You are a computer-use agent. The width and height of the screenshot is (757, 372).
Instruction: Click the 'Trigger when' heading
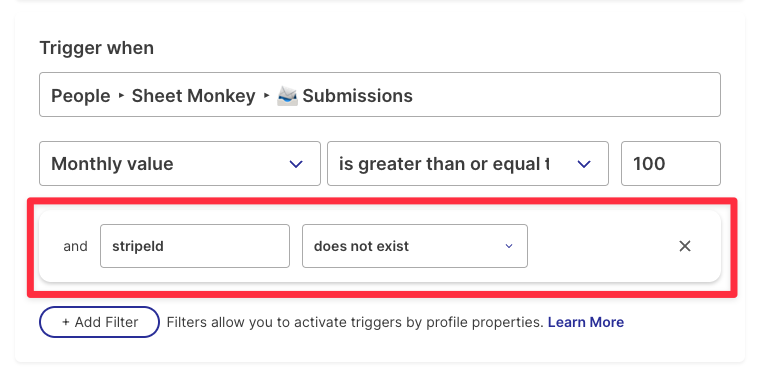[x=97, y=48]
